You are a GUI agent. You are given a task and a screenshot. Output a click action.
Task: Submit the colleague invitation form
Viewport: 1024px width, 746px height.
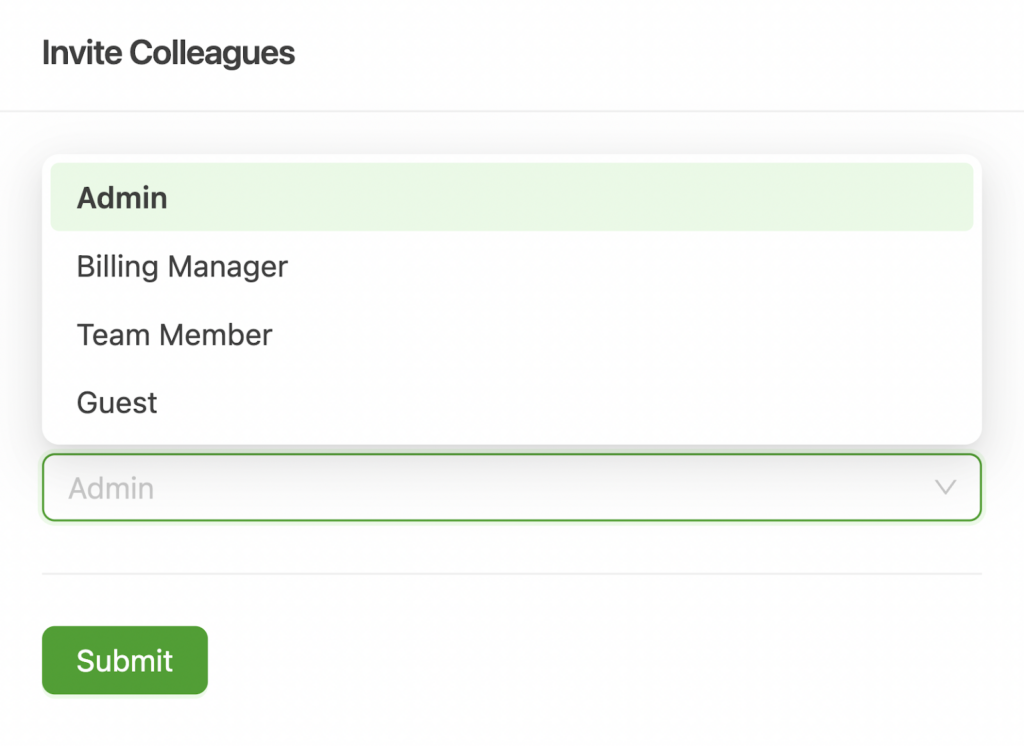pyautogui.click(x=124, y=660)
